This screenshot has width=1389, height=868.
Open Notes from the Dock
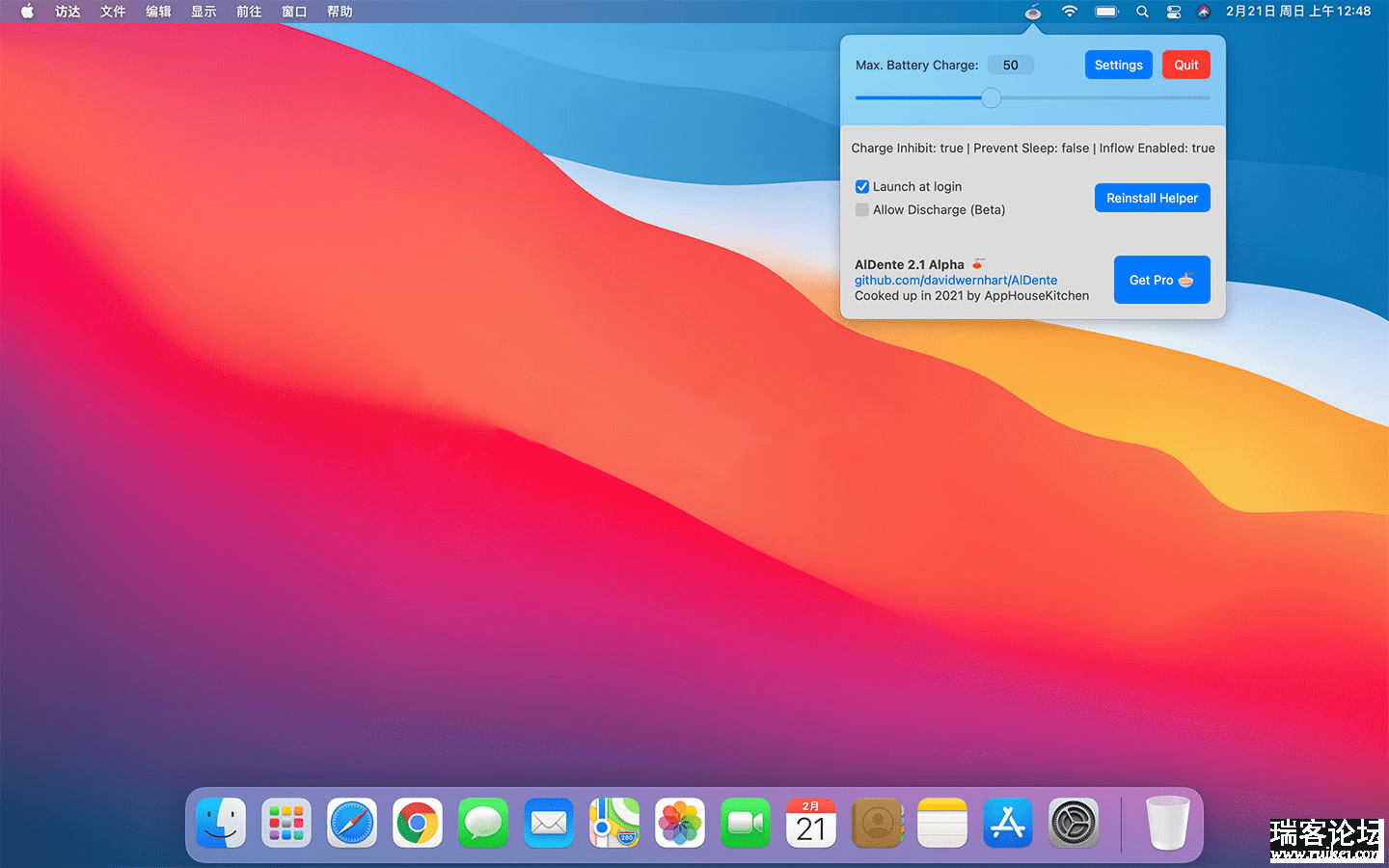tap(942, 823)
